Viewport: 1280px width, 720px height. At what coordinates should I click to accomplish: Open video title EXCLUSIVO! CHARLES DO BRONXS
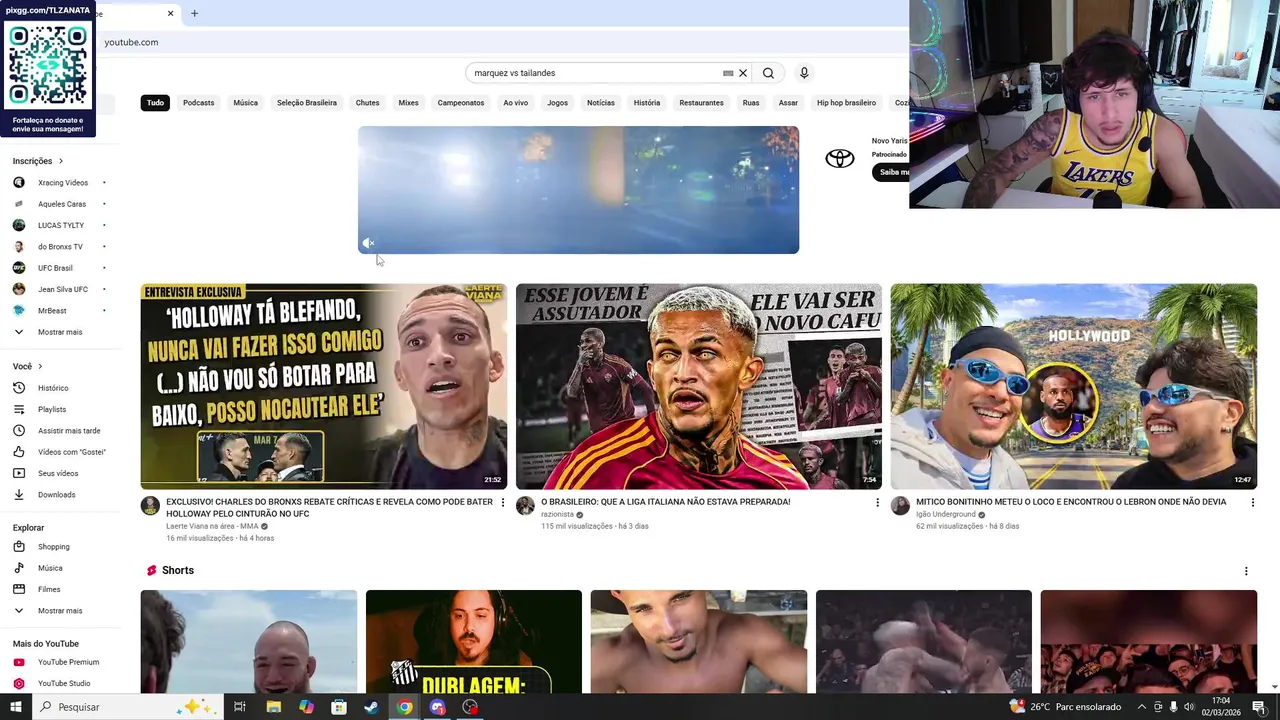coord(329,508)
